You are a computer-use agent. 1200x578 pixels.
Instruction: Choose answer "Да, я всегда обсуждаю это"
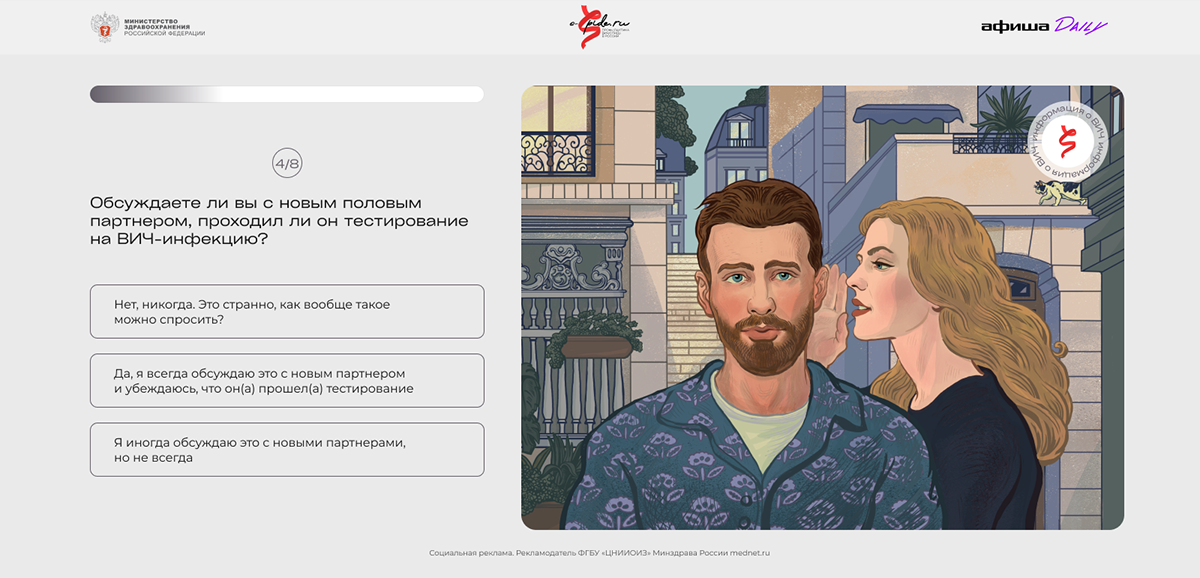click(x=287, y=380)
